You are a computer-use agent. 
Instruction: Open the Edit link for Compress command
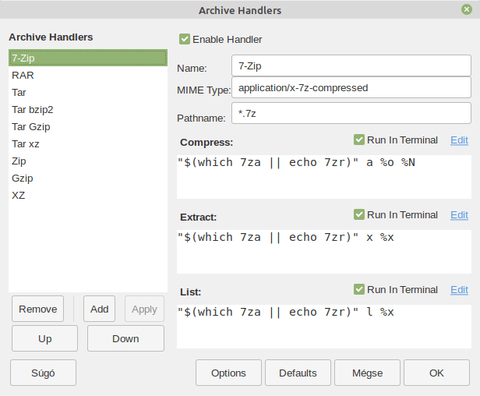(459, 140)
